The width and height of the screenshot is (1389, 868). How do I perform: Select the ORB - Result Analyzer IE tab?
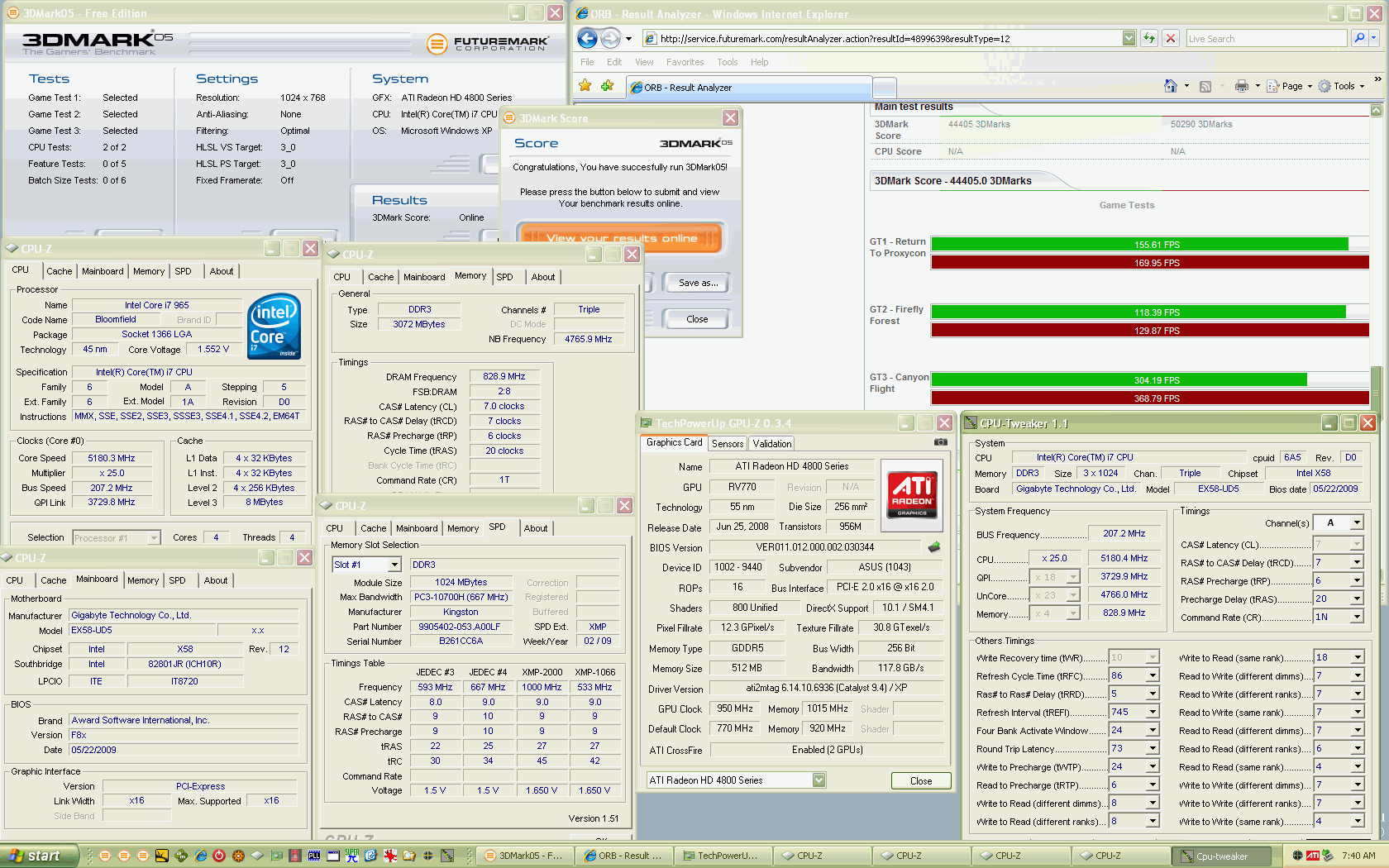click(x=748, y=87)
